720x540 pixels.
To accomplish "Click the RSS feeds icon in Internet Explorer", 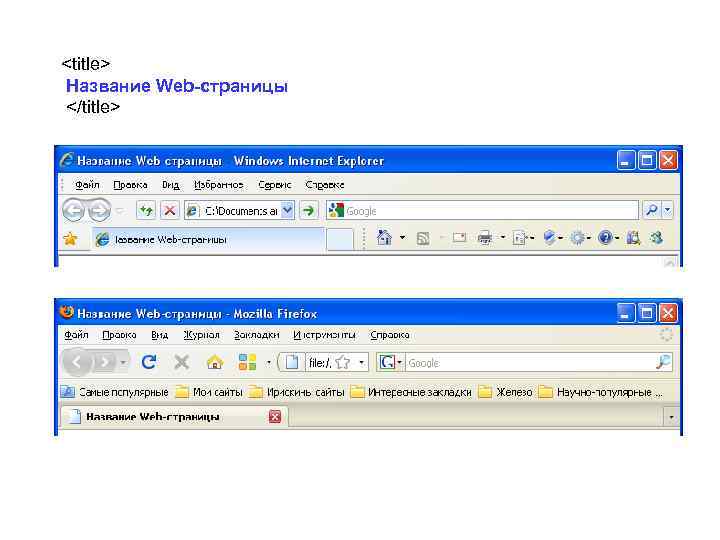I will tap(423, 238).
